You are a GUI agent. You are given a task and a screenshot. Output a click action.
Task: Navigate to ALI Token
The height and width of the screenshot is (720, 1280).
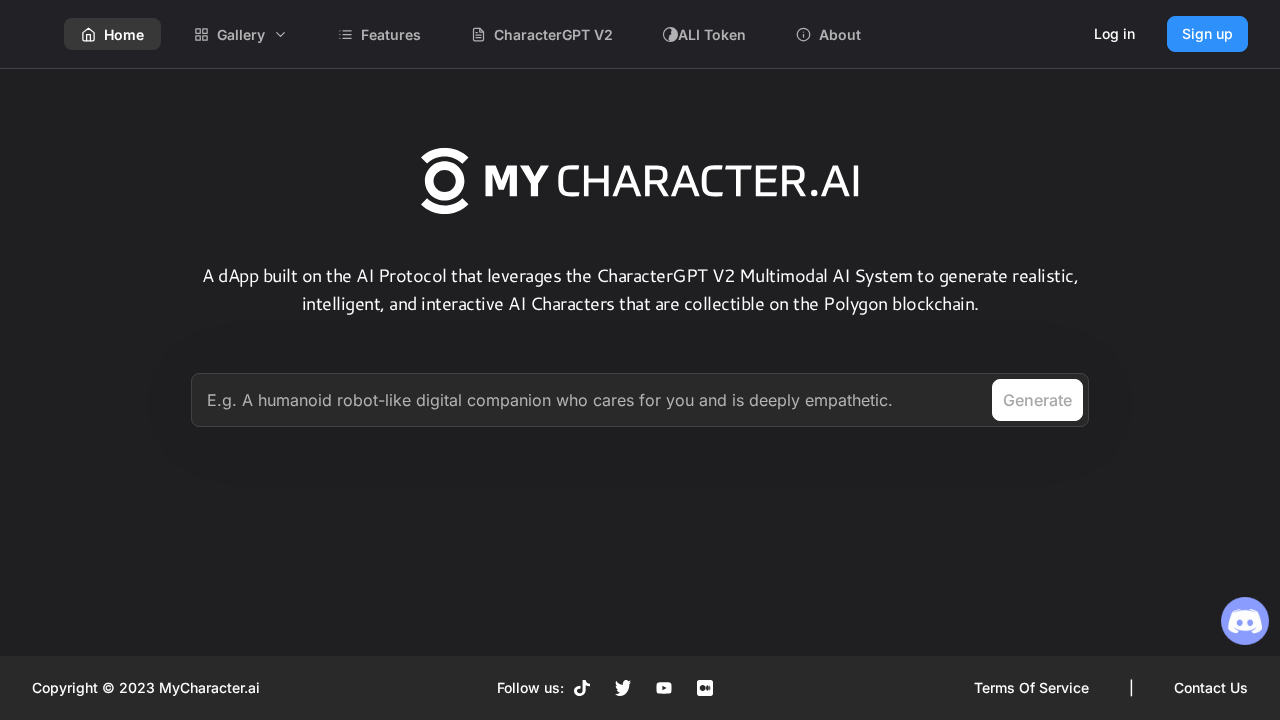[x=704, y=35]
